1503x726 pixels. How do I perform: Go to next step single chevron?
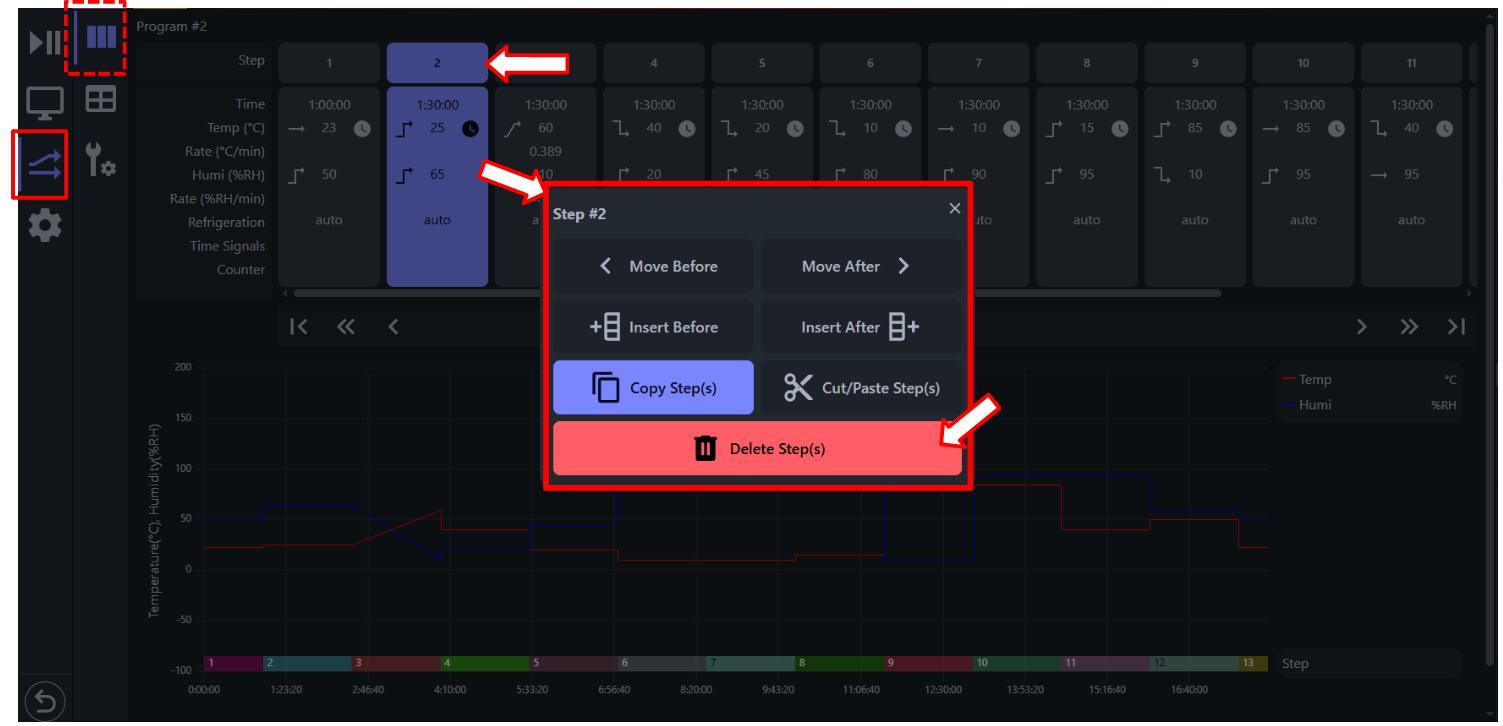click(x=1361, y=326)
